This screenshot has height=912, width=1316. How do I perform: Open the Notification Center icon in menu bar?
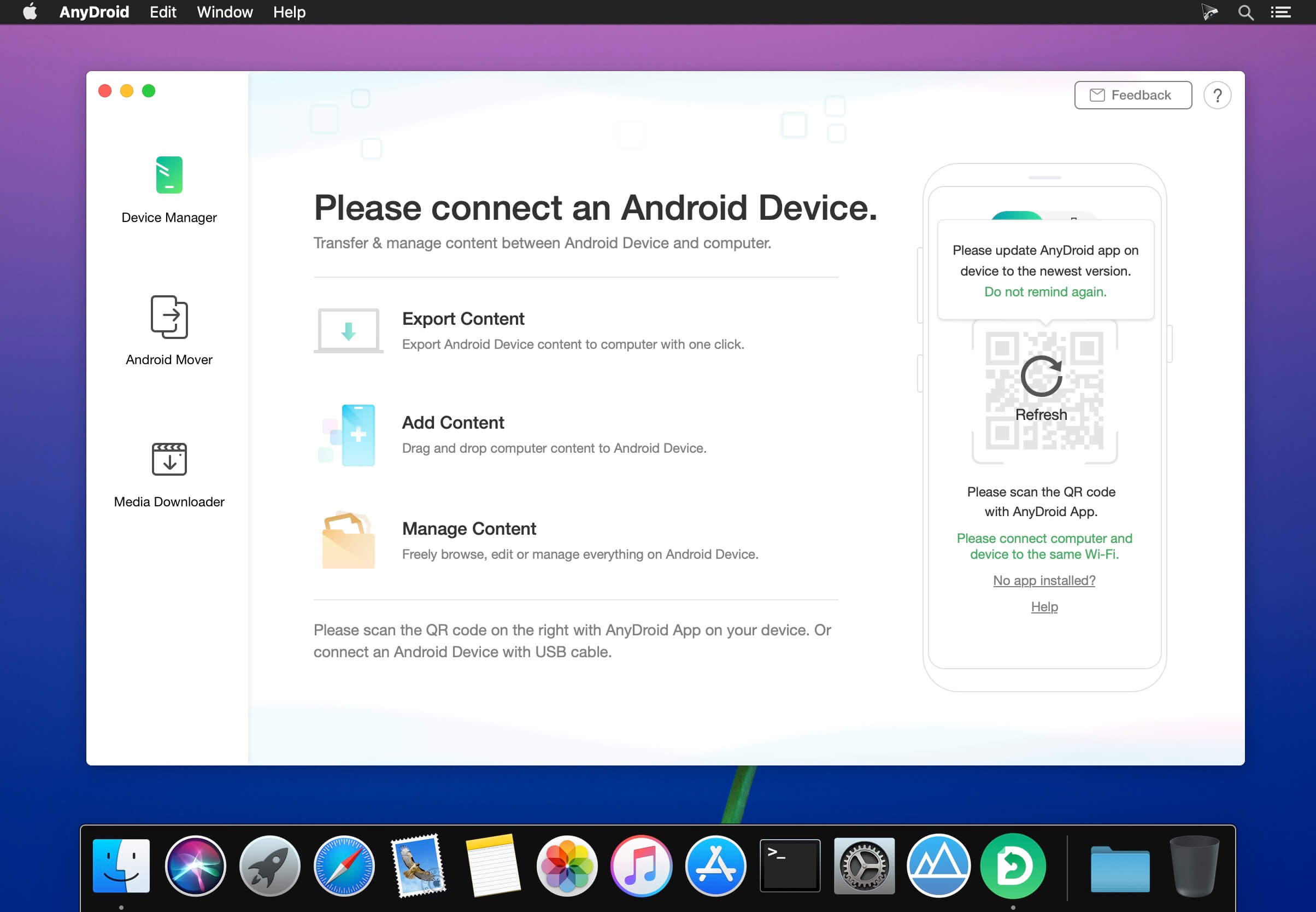pyautogui.click(x=1280, y=12)
